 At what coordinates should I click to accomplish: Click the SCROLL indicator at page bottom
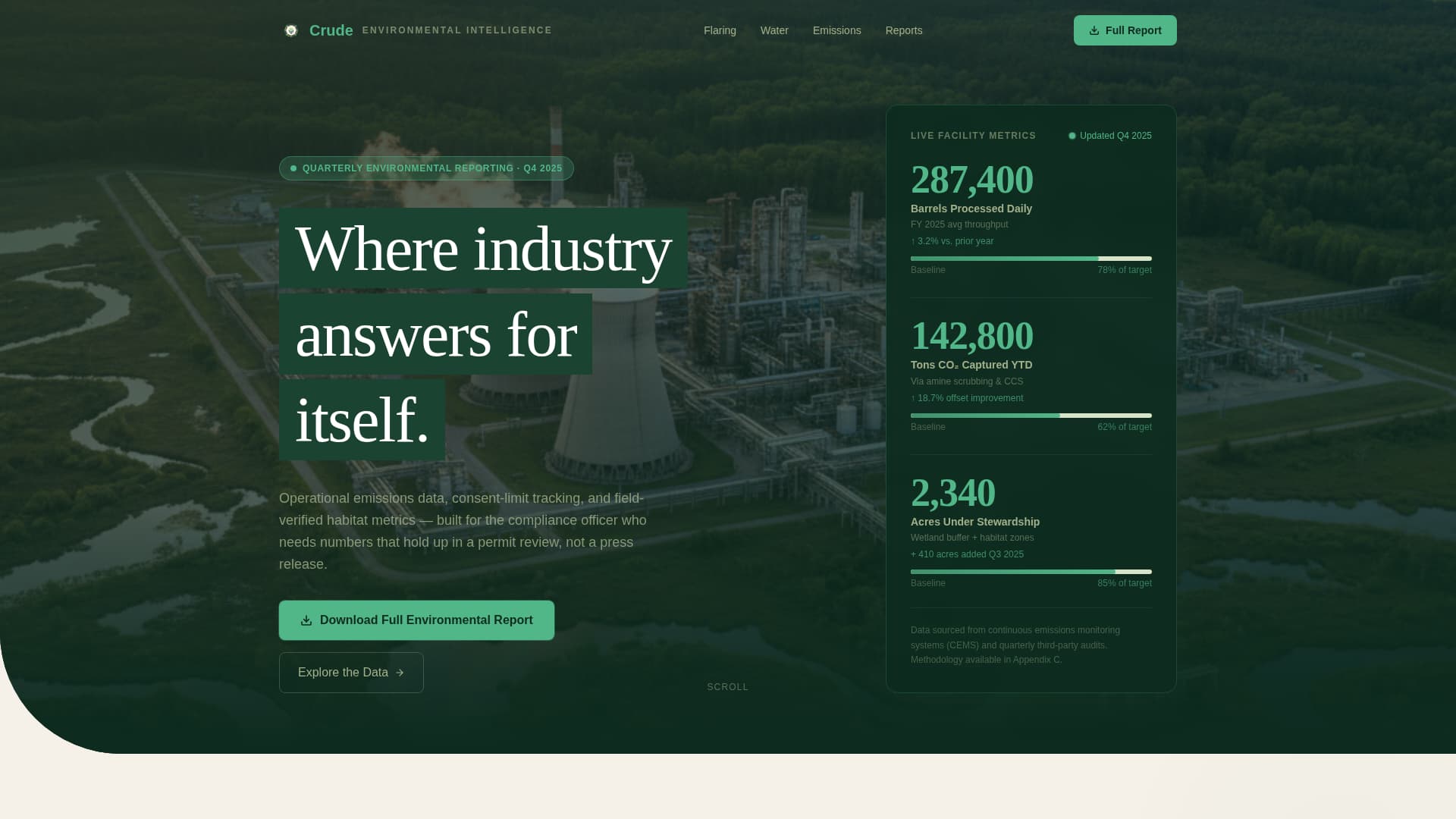pyautogui.click(x=726, y=687)
